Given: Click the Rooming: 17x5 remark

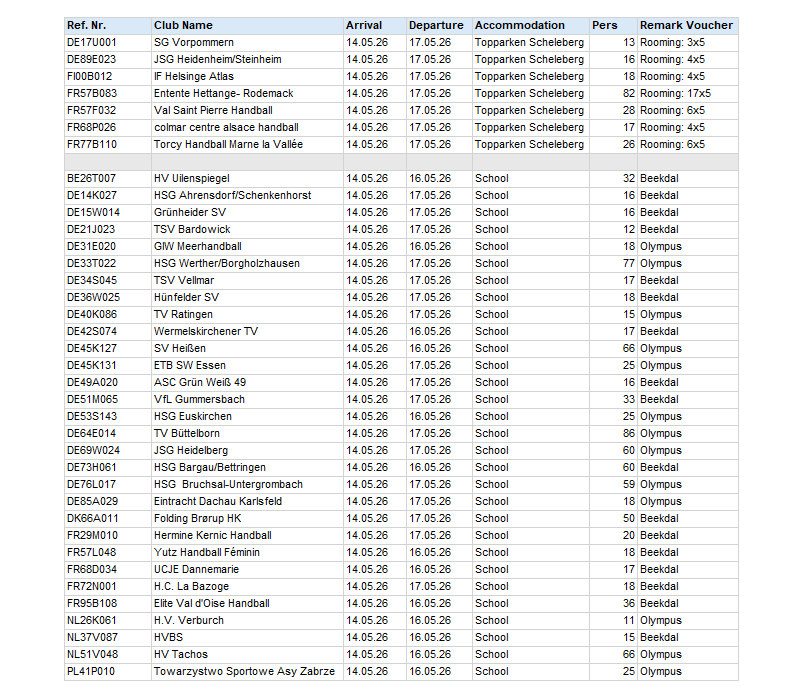Looking at the screenshot, I should tap(688, 93).
